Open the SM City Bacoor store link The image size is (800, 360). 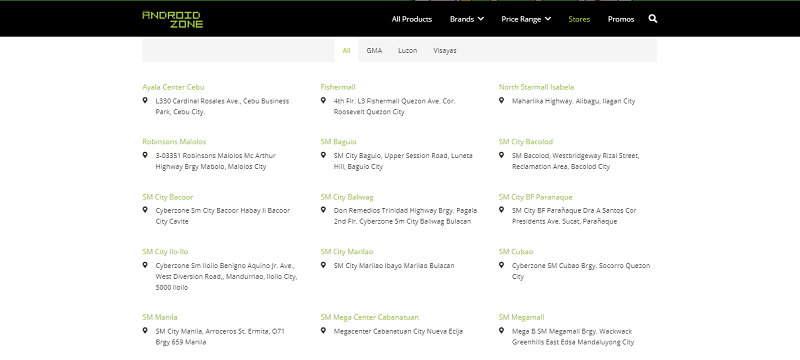[x=168, y=197]
